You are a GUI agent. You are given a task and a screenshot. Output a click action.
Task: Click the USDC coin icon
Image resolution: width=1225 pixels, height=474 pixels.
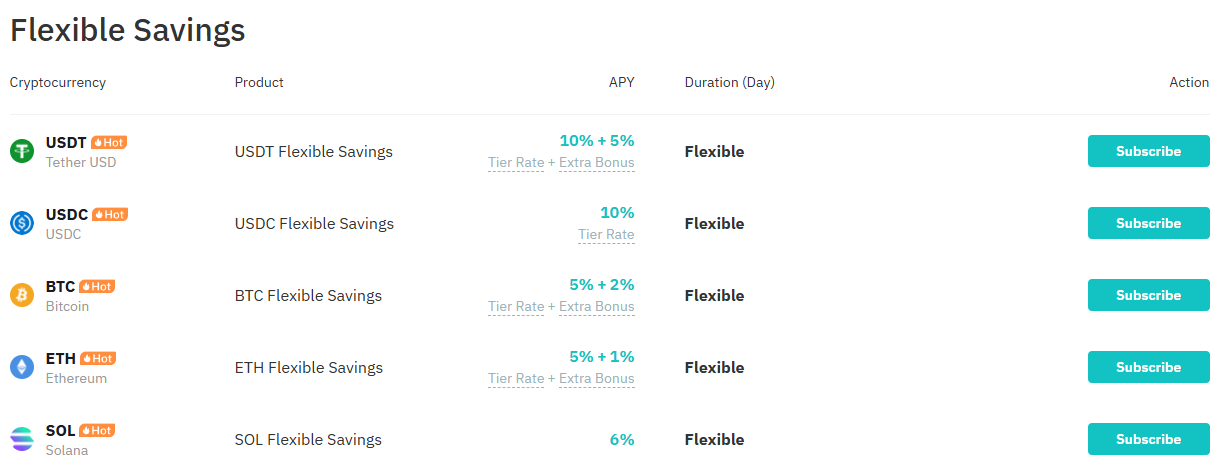click(22, 224)
